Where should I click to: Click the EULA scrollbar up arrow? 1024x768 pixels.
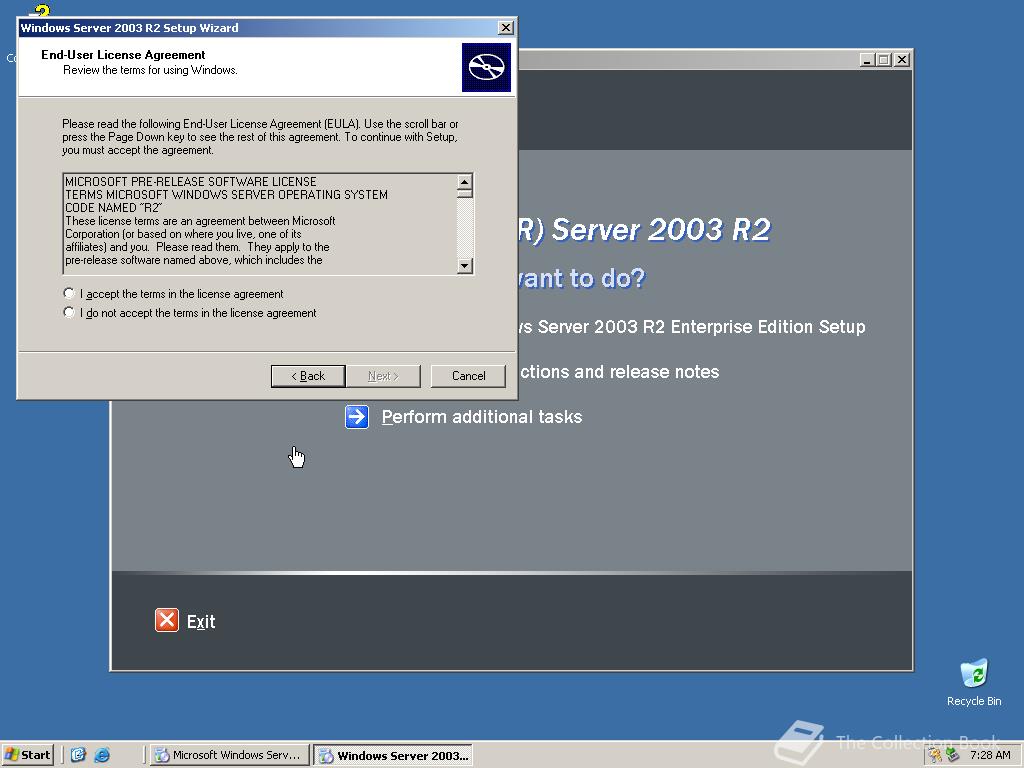pos(464,182)
